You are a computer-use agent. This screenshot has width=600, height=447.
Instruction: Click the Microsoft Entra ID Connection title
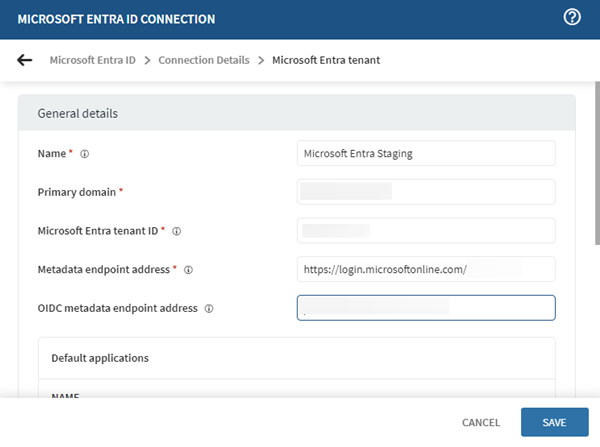point(116,19)
